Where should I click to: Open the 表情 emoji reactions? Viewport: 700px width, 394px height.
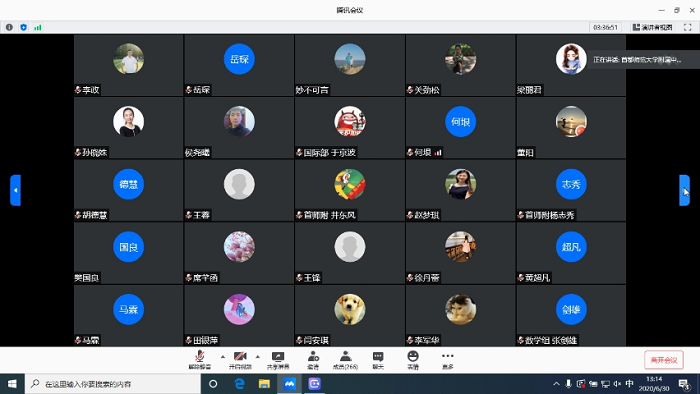[413, 360]
